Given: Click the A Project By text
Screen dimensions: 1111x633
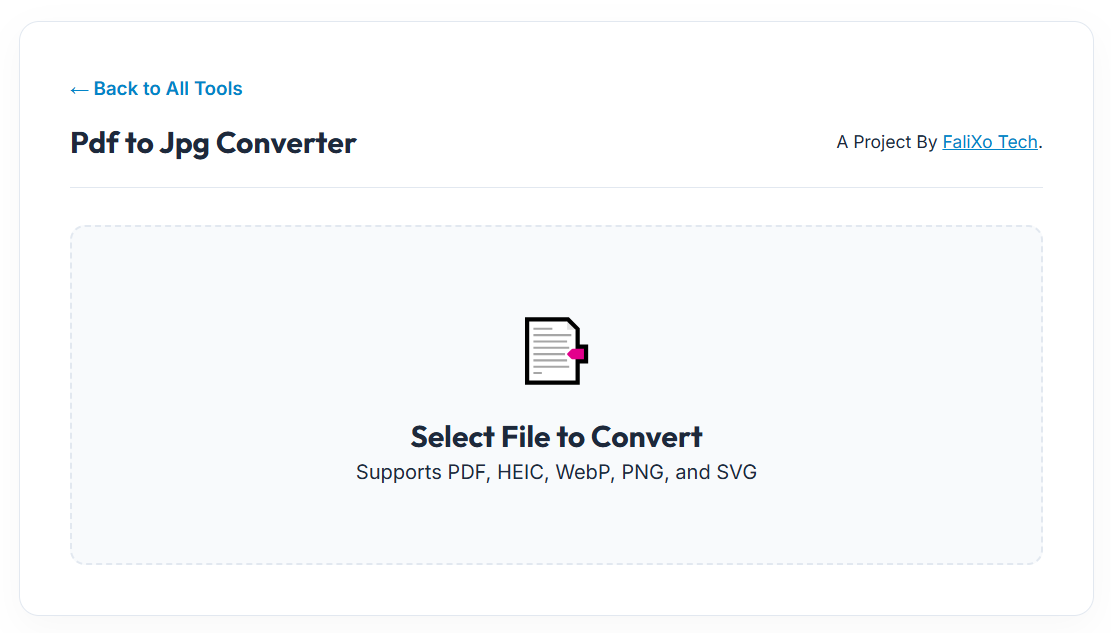Looking at the screenshot, I should (x=887, y=142).
